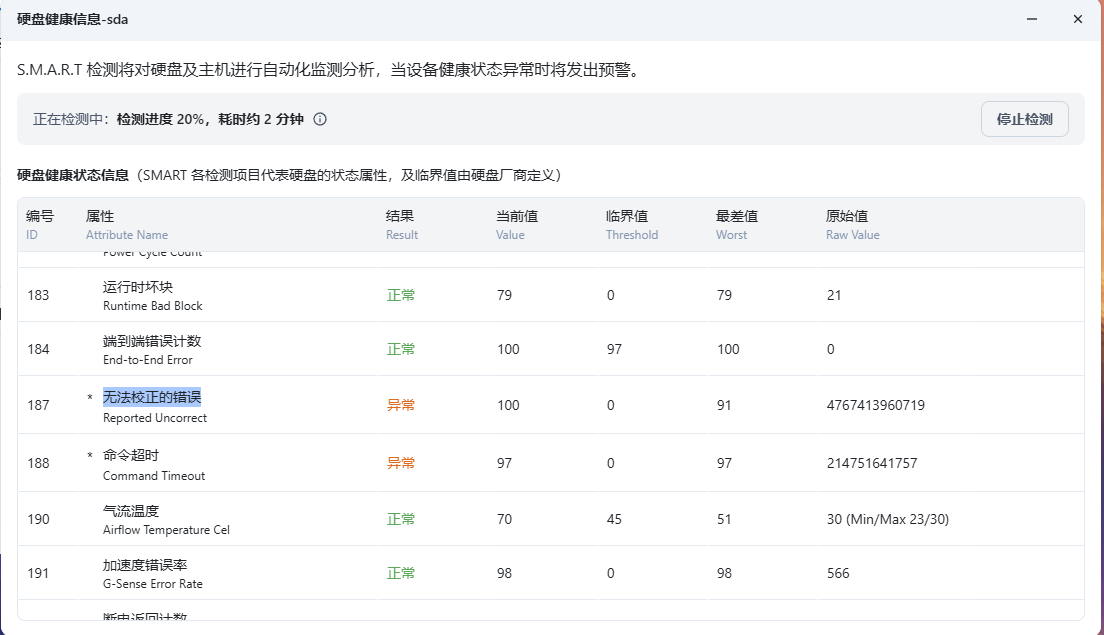Click current value 79 in row 183

pos(504,295)
